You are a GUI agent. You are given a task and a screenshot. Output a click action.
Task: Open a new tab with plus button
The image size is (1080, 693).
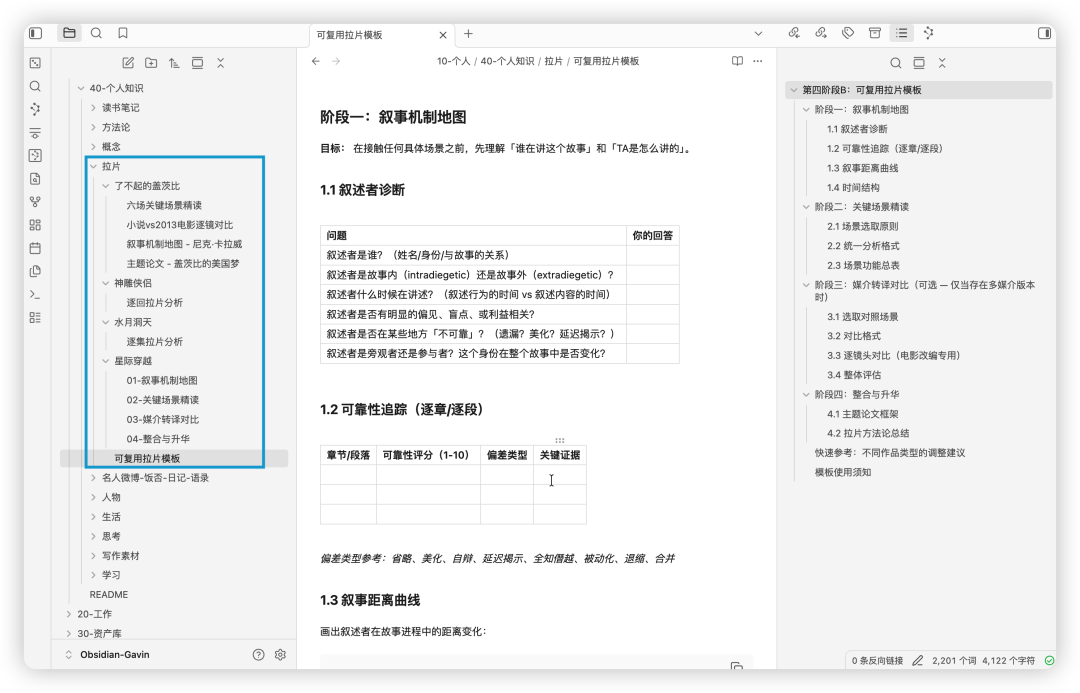click(x=468, y=34)
